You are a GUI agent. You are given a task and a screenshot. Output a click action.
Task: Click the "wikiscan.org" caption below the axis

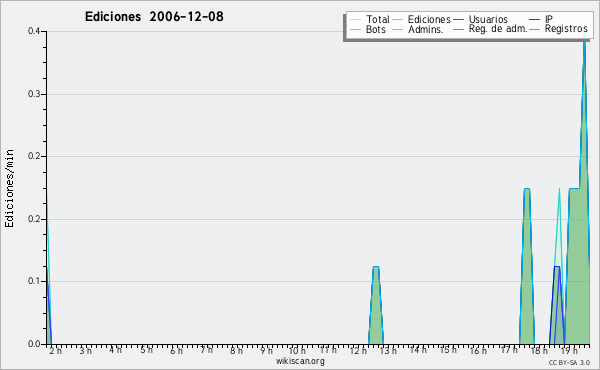(300, 361)
